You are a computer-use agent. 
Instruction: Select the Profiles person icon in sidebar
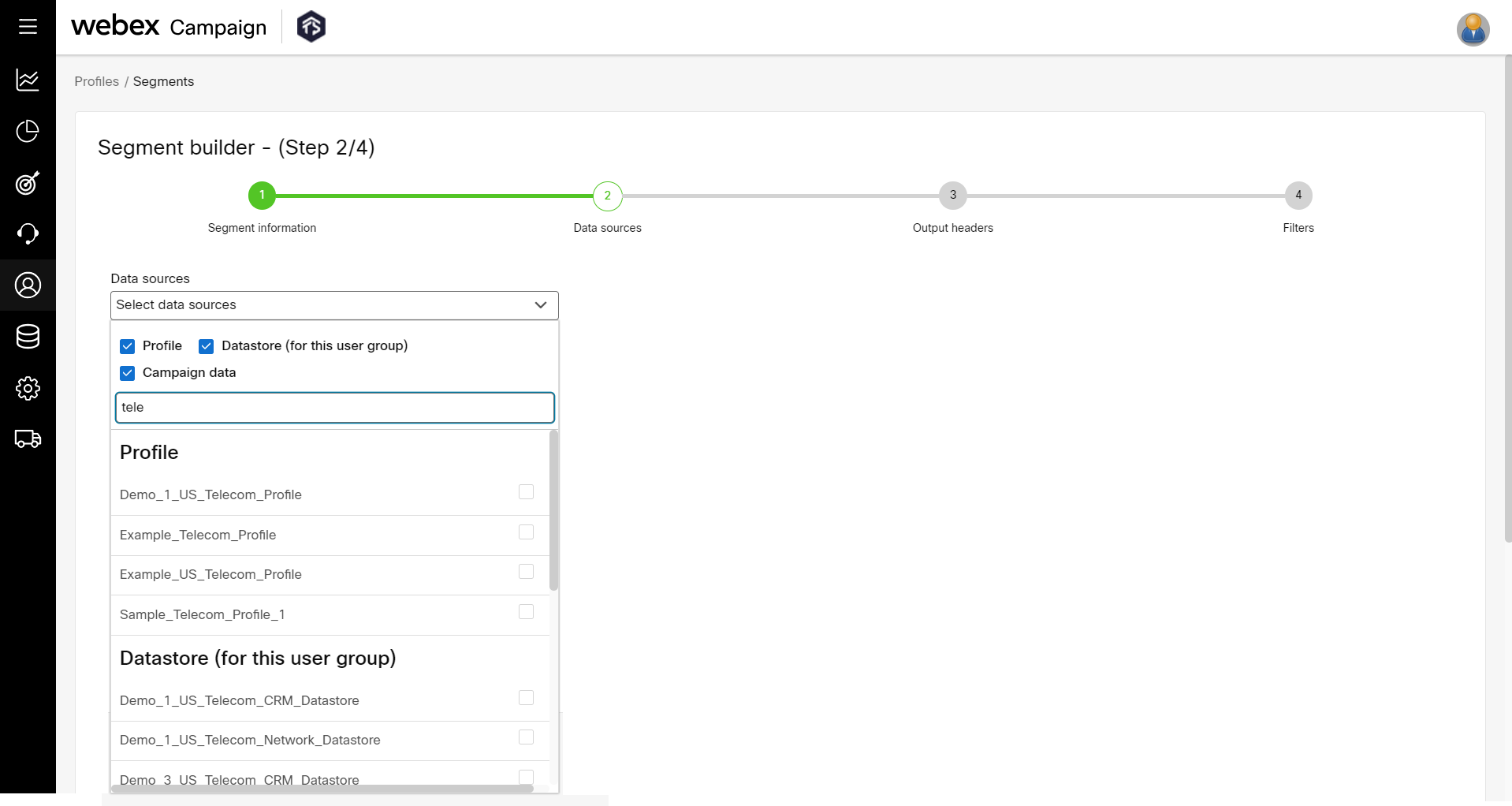[28, 285]
